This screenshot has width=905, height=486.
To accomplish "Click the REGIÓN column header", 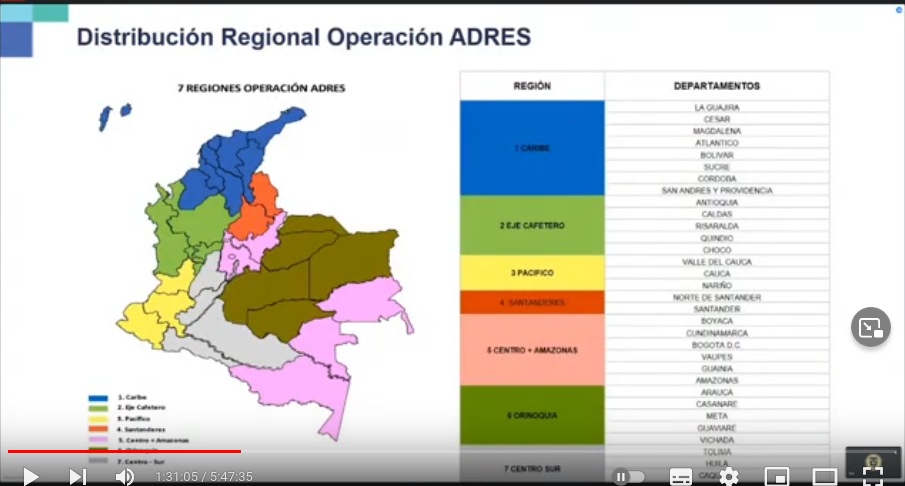I will point(532,86).
